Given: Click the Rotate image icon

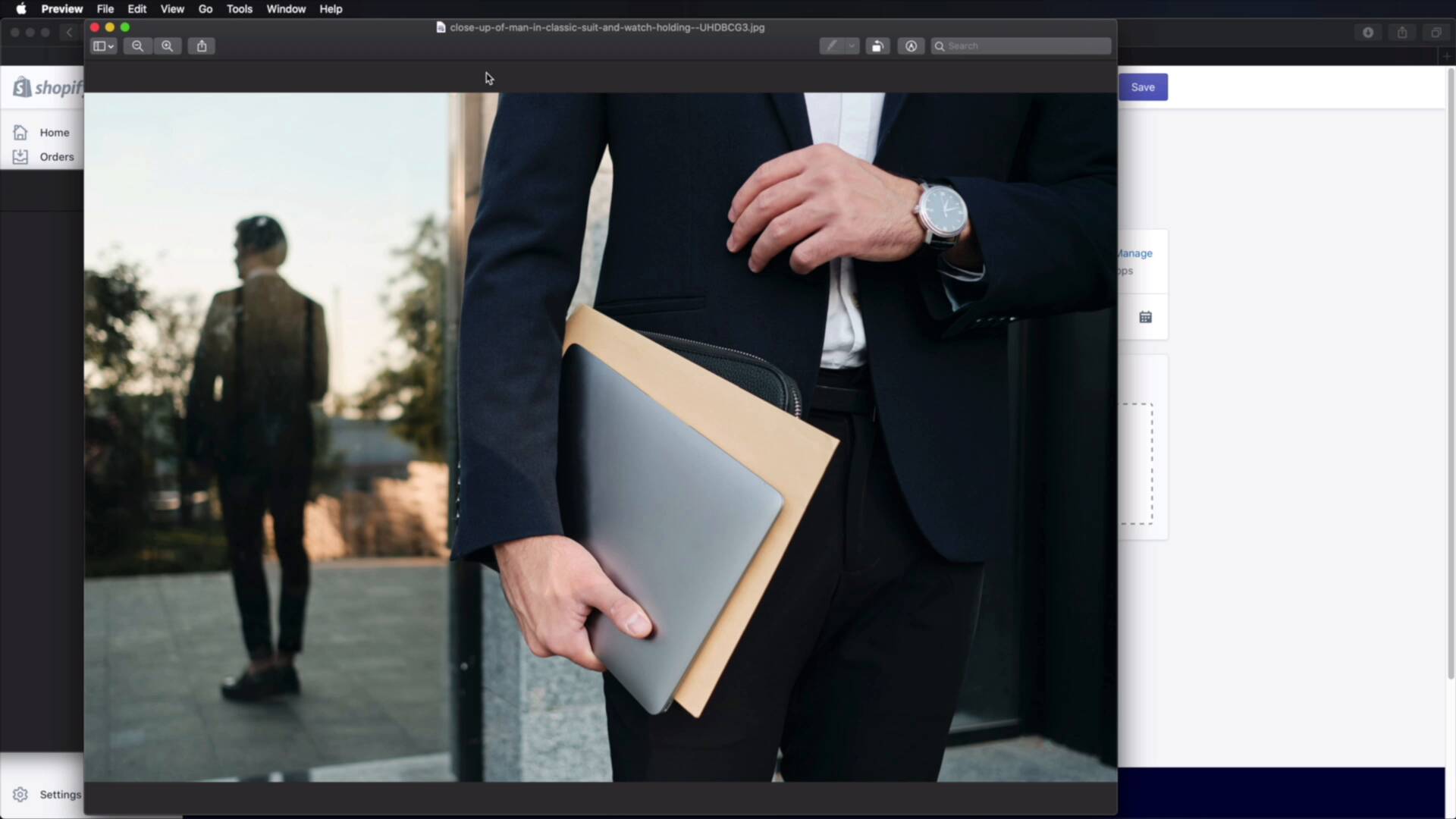Looking at the screenshot, I should (x=877, y=46).
